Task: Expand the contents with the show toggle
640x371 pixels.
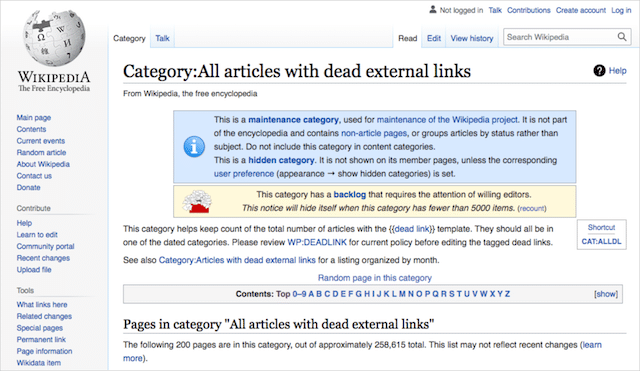Action: coord(606,294)
